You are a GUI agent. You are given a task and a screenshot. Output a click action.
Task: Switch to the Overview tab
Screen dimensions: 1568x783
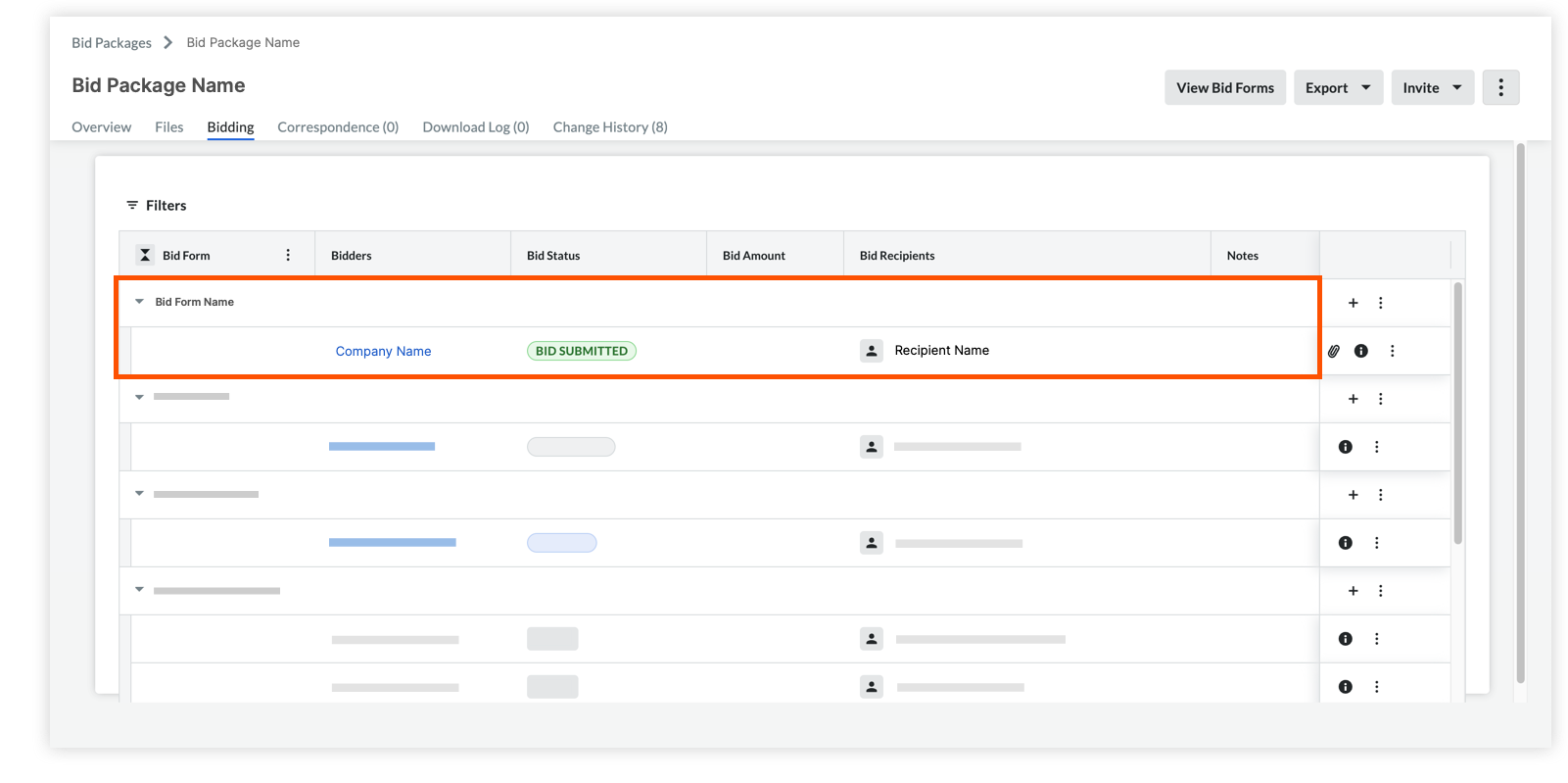(x=101, y=126)
